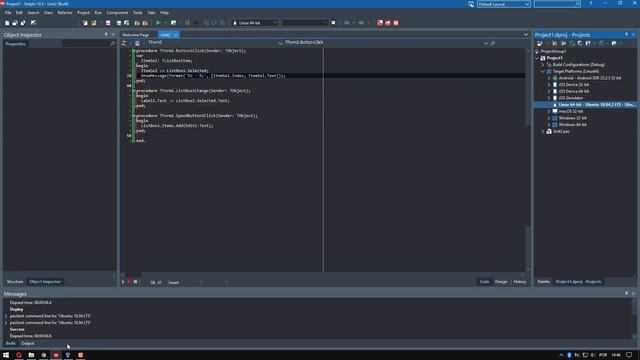
Task: Open the Component menu
Action: pyautogui.click(x=117, y=13)
